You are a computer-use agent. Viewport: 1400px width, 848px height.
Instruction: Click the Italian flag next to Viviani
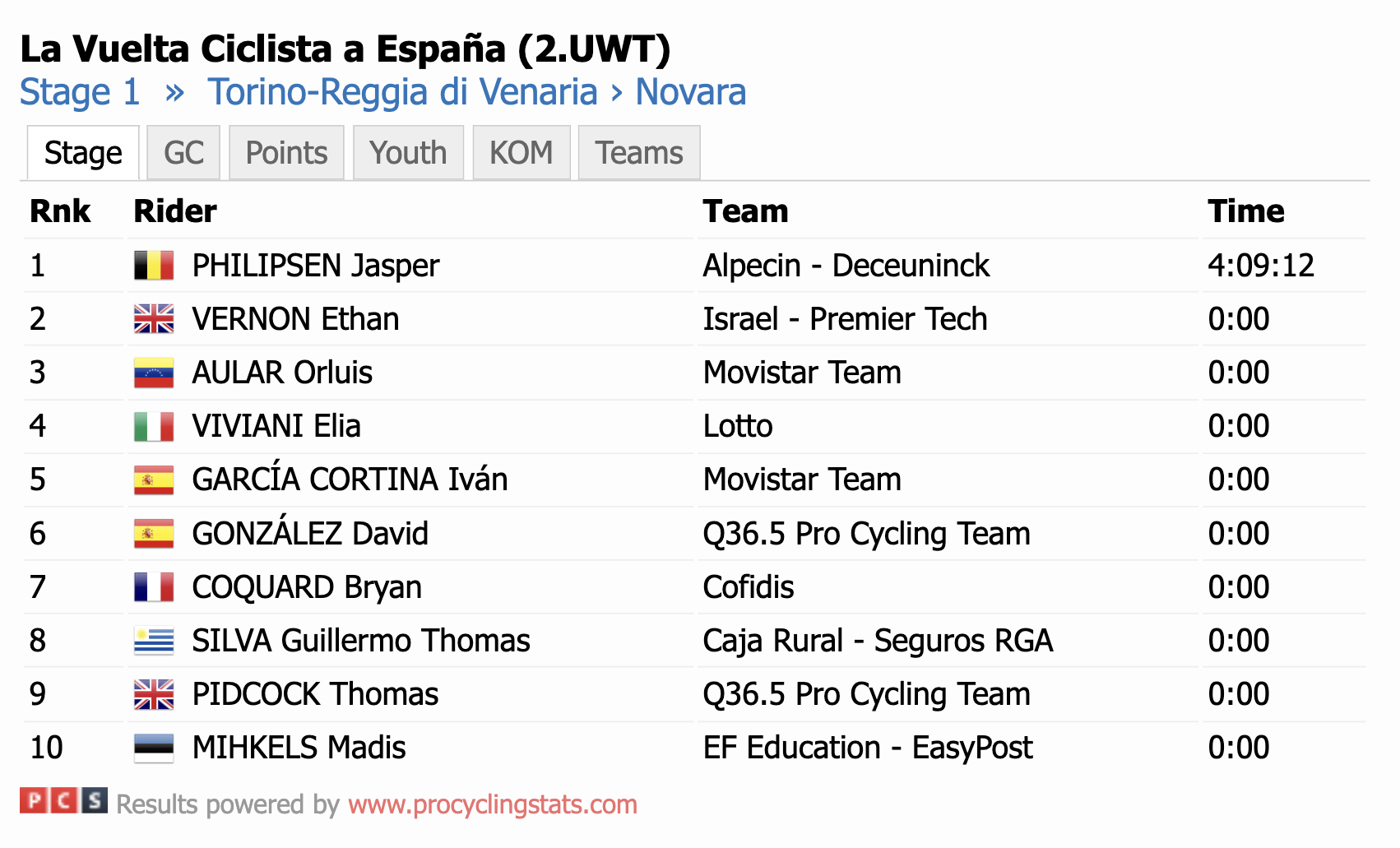(x=154, y=426)
